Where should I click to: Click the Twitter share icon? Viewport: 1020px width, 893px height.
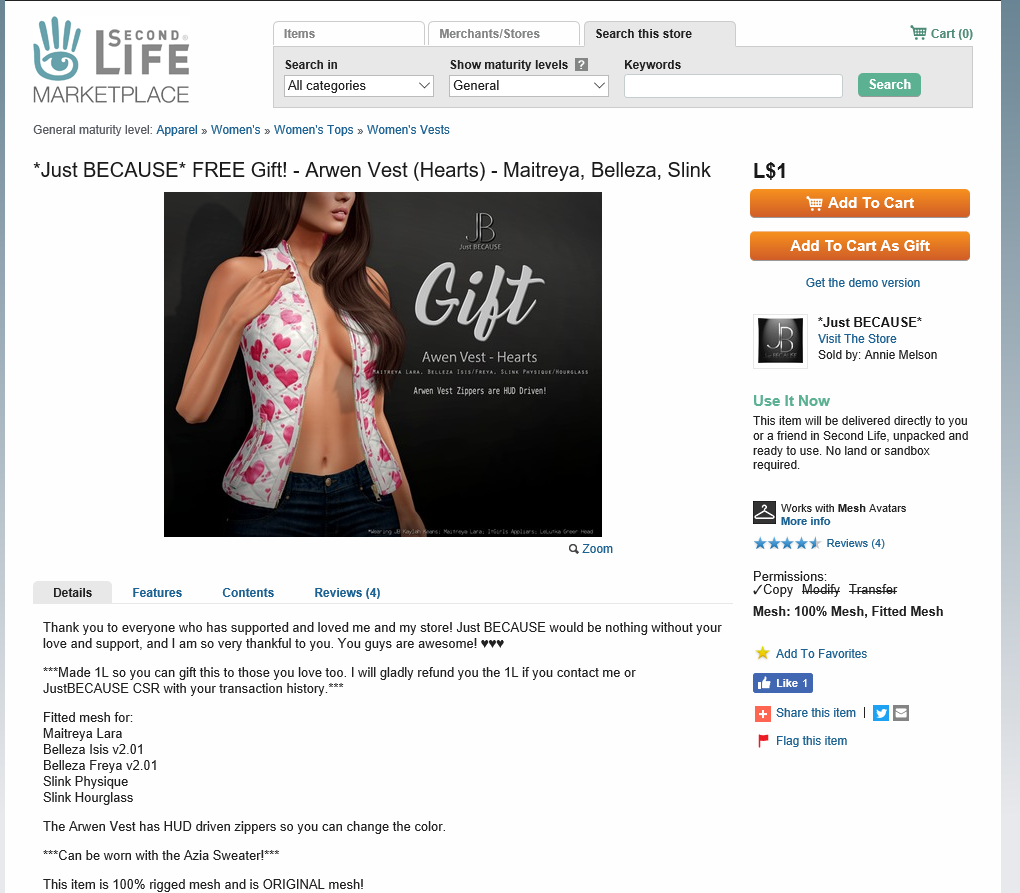[881, 713]
